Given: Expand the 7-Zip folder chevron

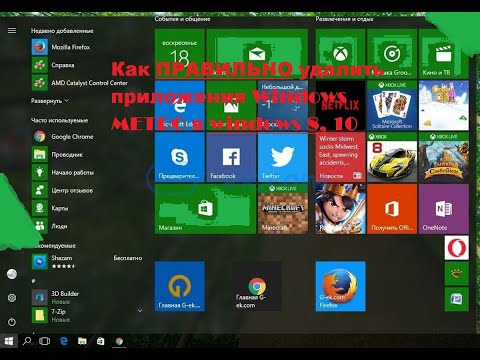Looking at the screenshot, I should click(140, 311).
